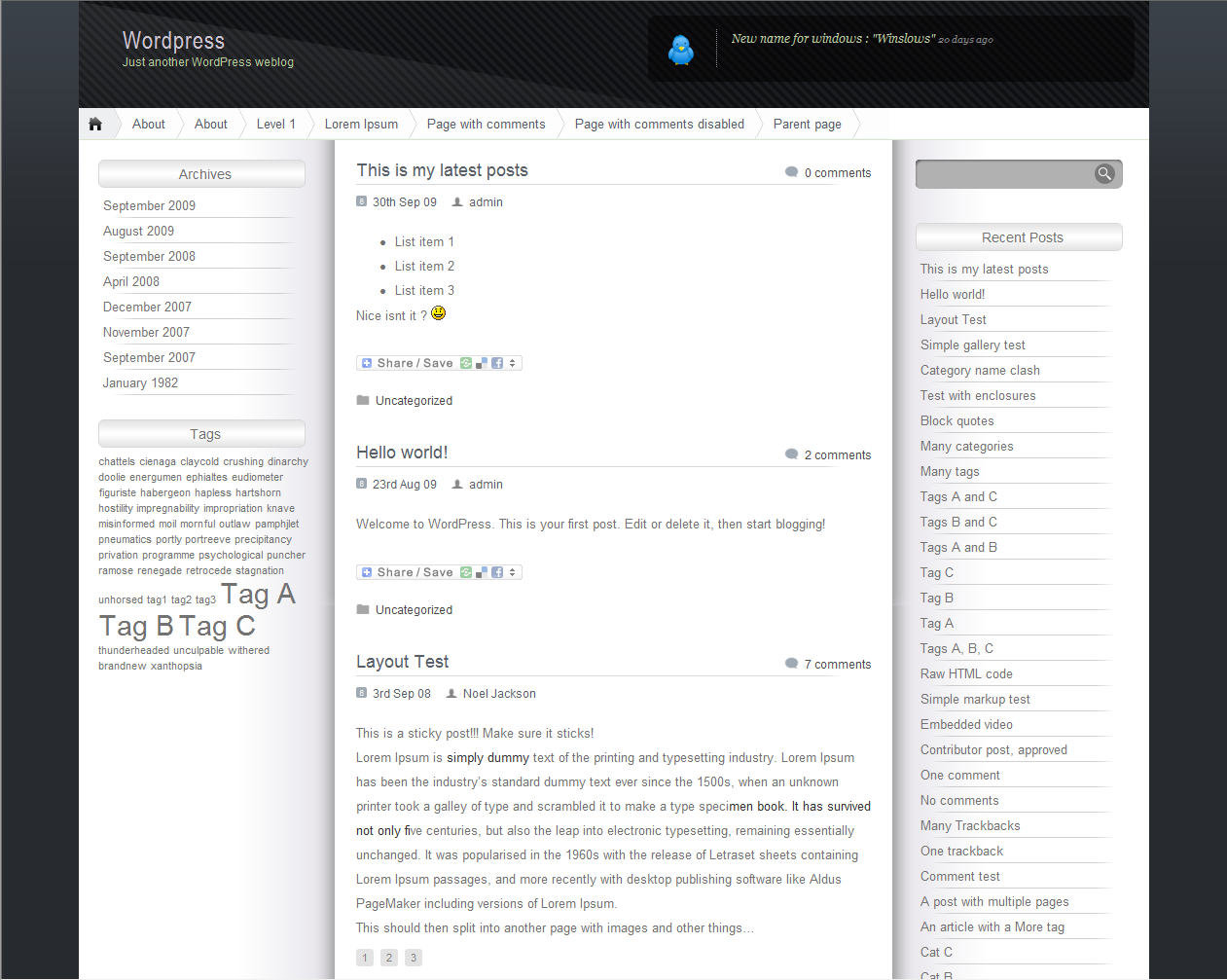Open the 'Page with comments' menu item

point(486,124)
